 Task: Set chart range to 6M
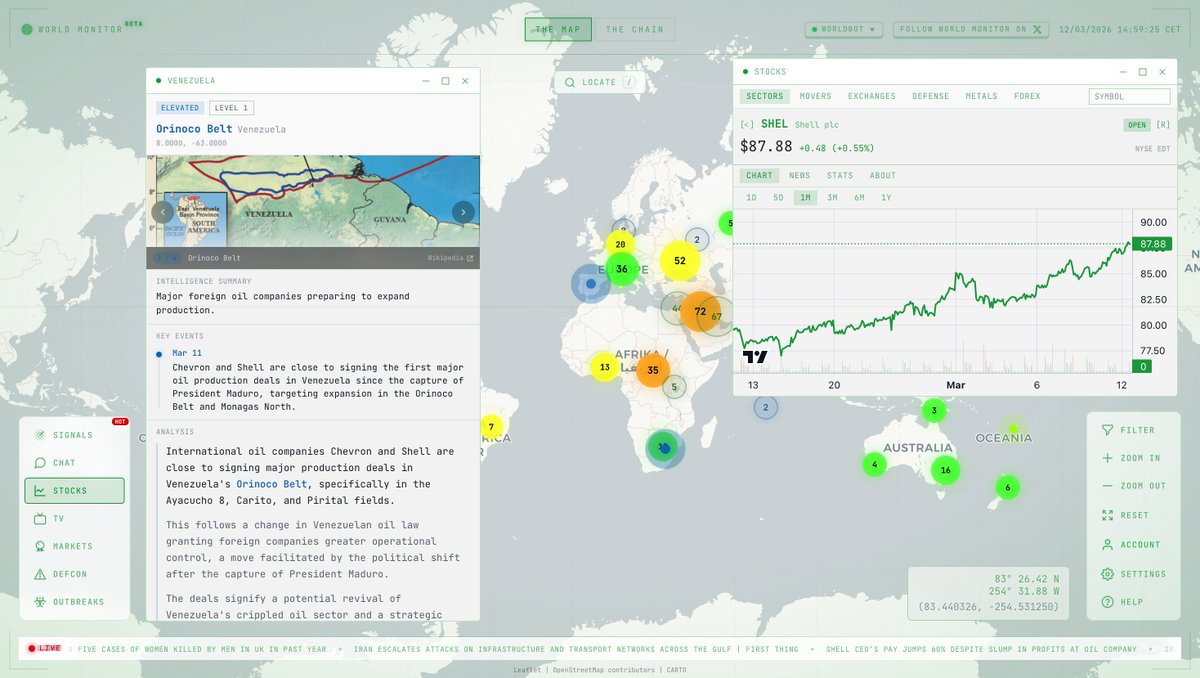pyautogui.click(x=859, y=198)
